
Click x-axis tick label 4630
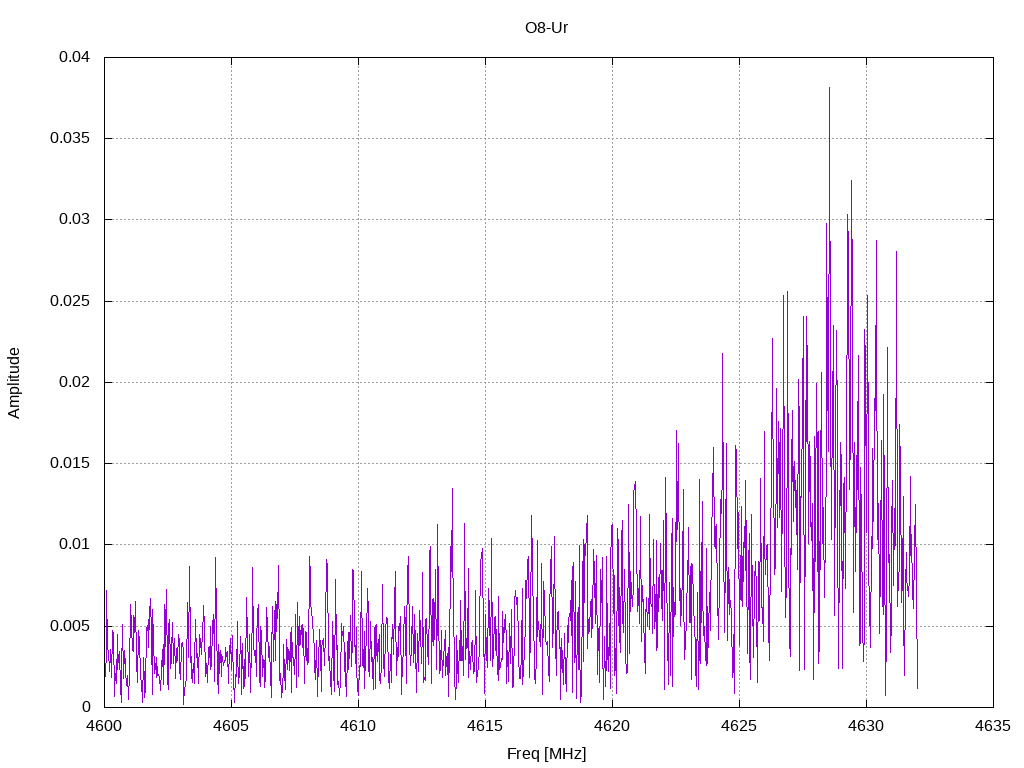pos(867,726)
